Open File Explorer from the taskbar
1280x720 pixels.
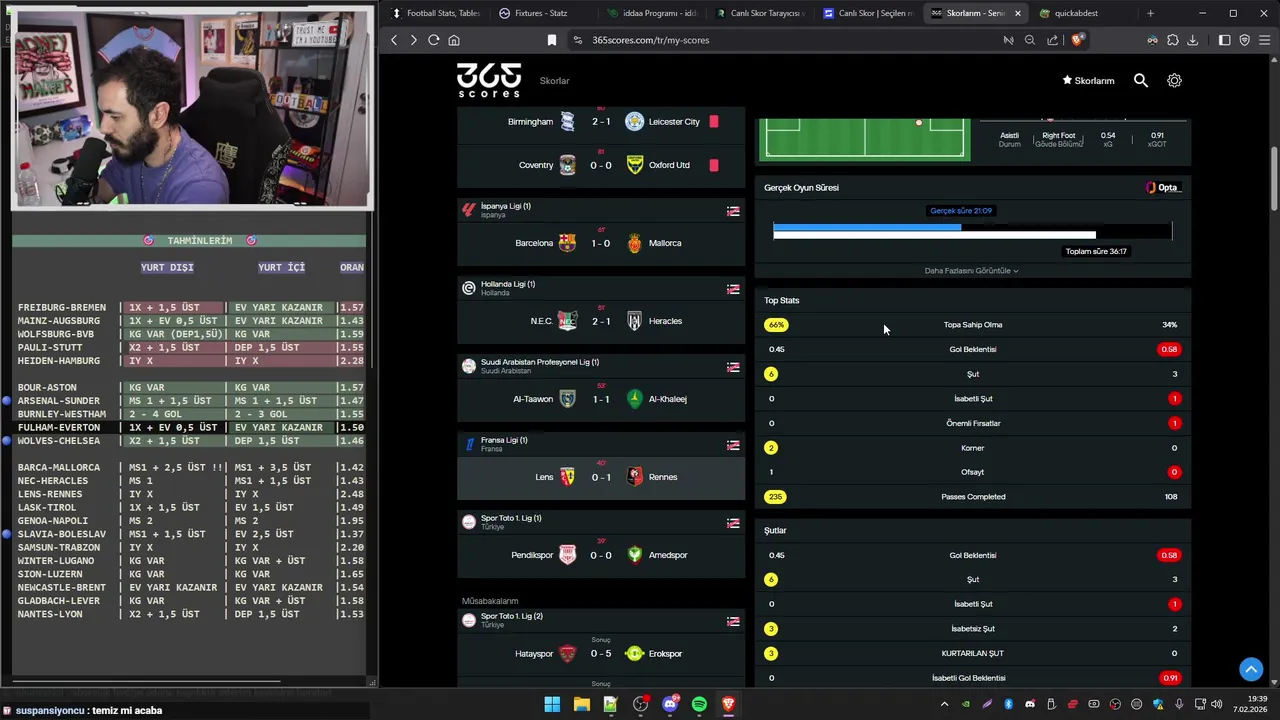(581, 704)
